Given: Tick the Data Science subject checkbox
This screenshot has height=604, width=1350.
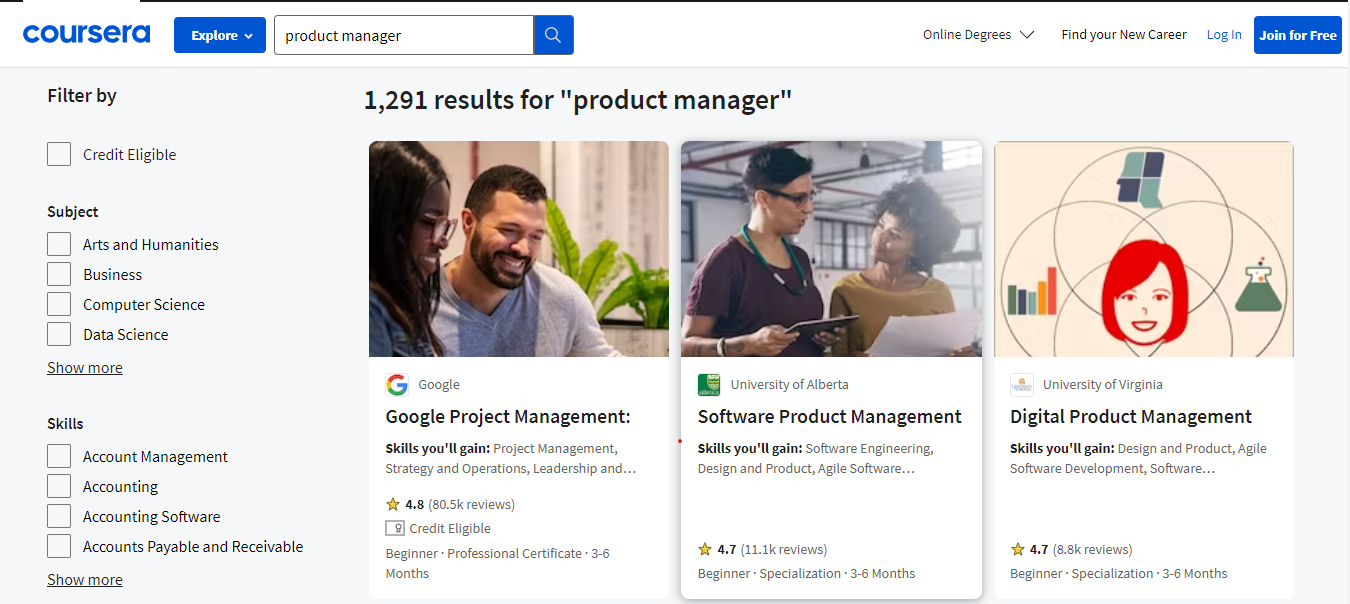Looking at the screenshot, I should pos(59,334).
